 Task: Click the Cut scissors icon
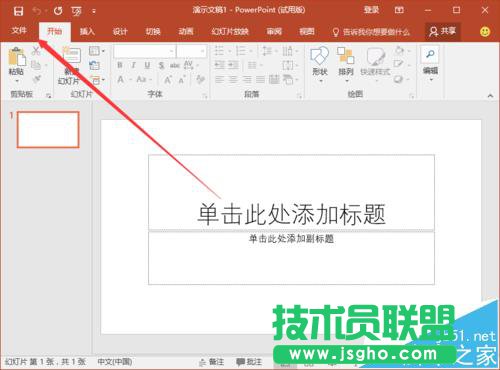[36, 51]
